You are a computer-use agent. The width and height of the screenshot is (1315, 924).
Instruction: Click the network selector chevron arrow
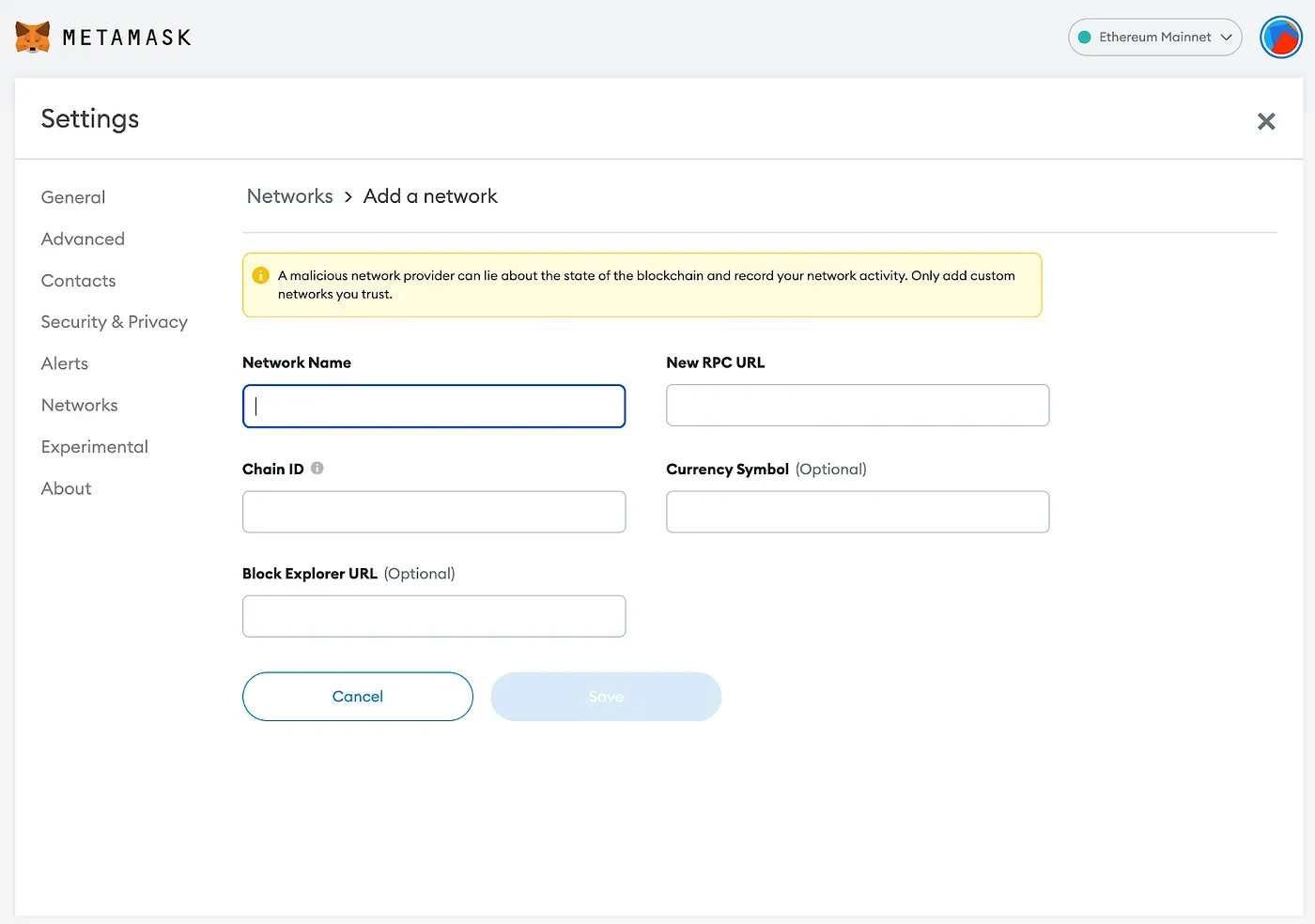[1226, 38]
